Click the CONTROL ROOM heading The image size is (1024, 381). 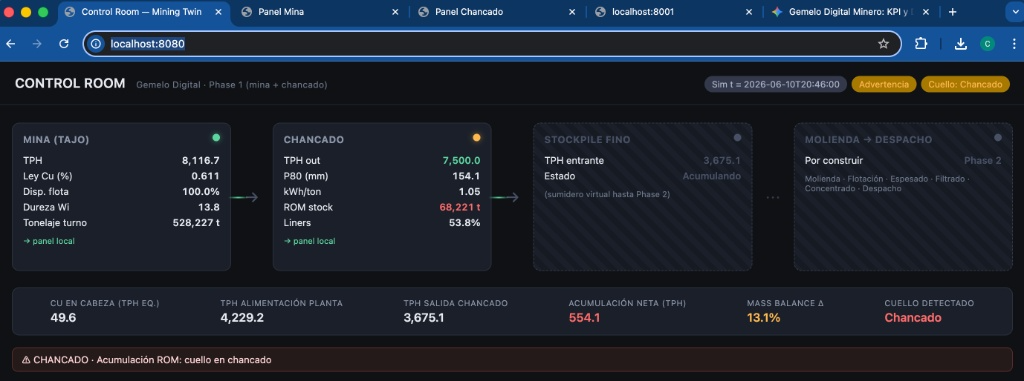(x=70, y=84)
